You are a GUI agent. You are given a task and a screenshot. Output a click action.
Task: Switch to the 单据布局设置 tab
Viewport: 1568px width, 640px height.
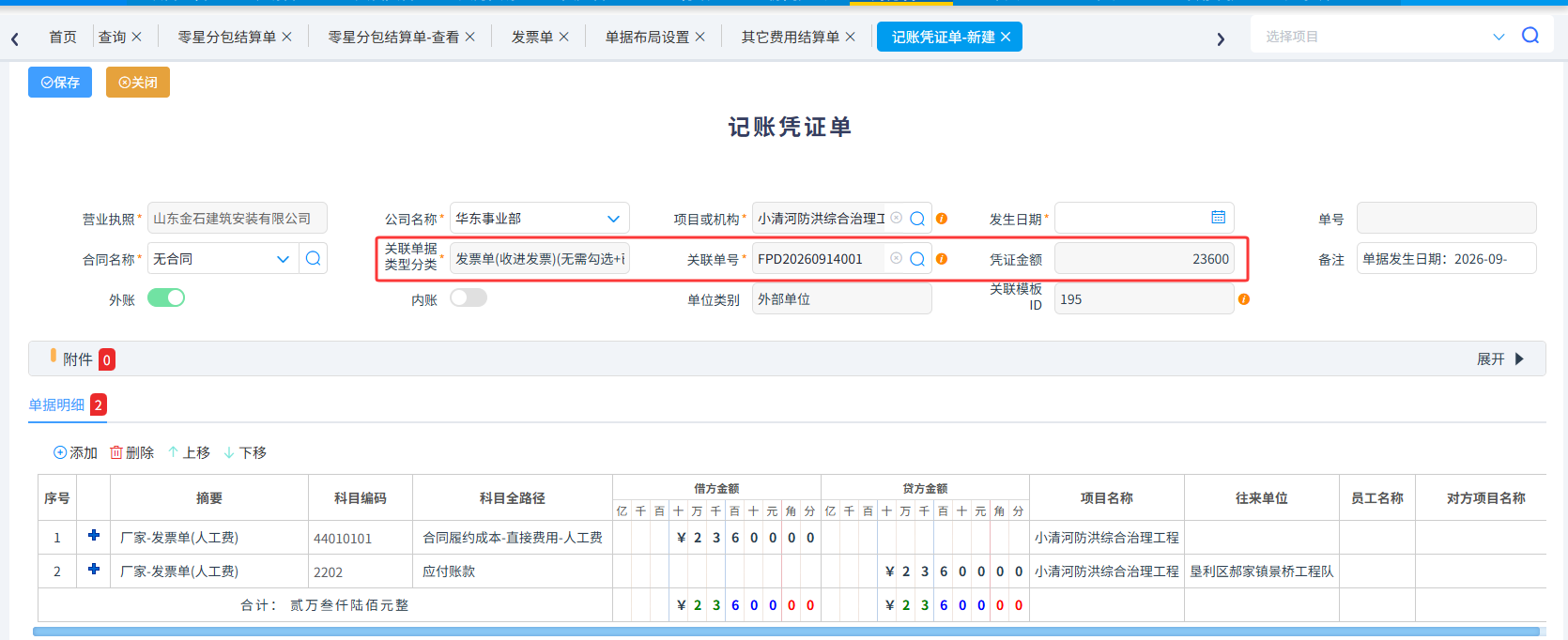647,37
